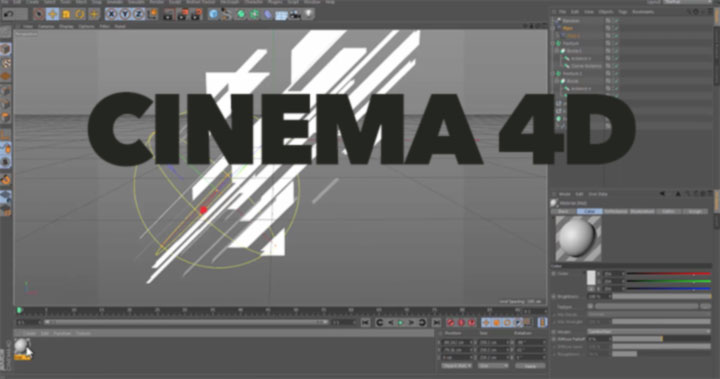Adjust the green color slider
The height and width of the screenshot is (379, 720).
tap(669, 281)
